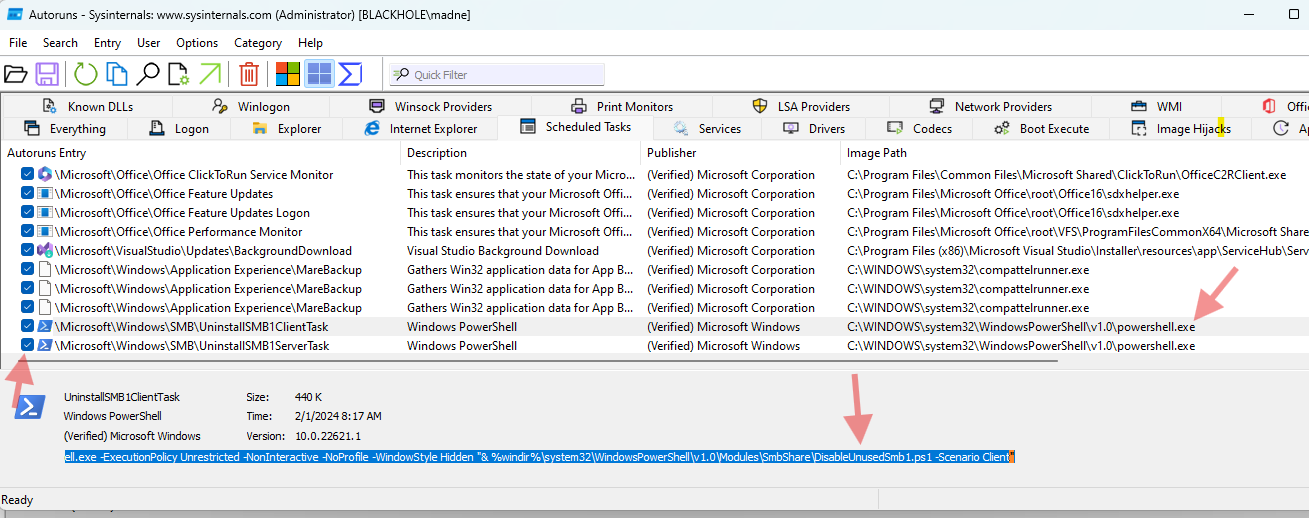Click 'Visual Studio Background Download' description
This screenshot has height=518, width=1309.
click(503, 251)
